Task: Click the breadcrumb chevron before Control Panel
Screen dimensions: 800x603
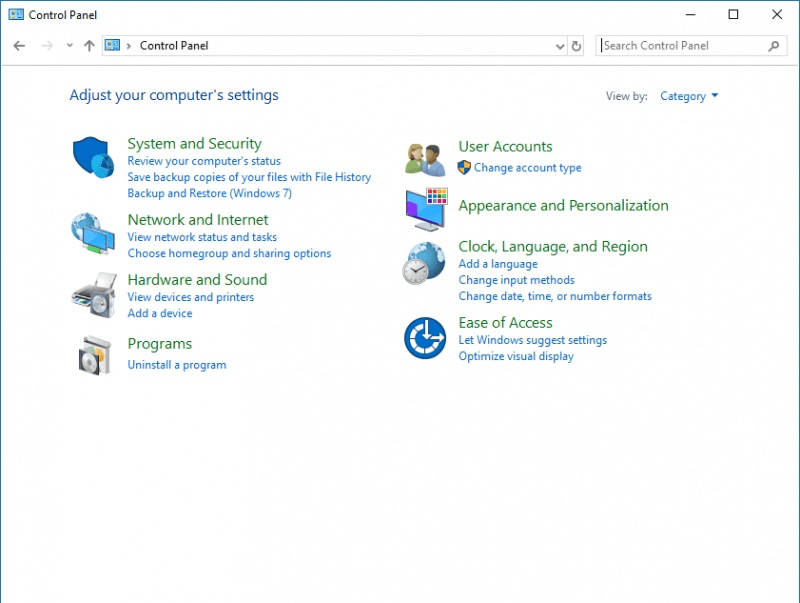Action: pyautogui.click(x=129, y=46)
